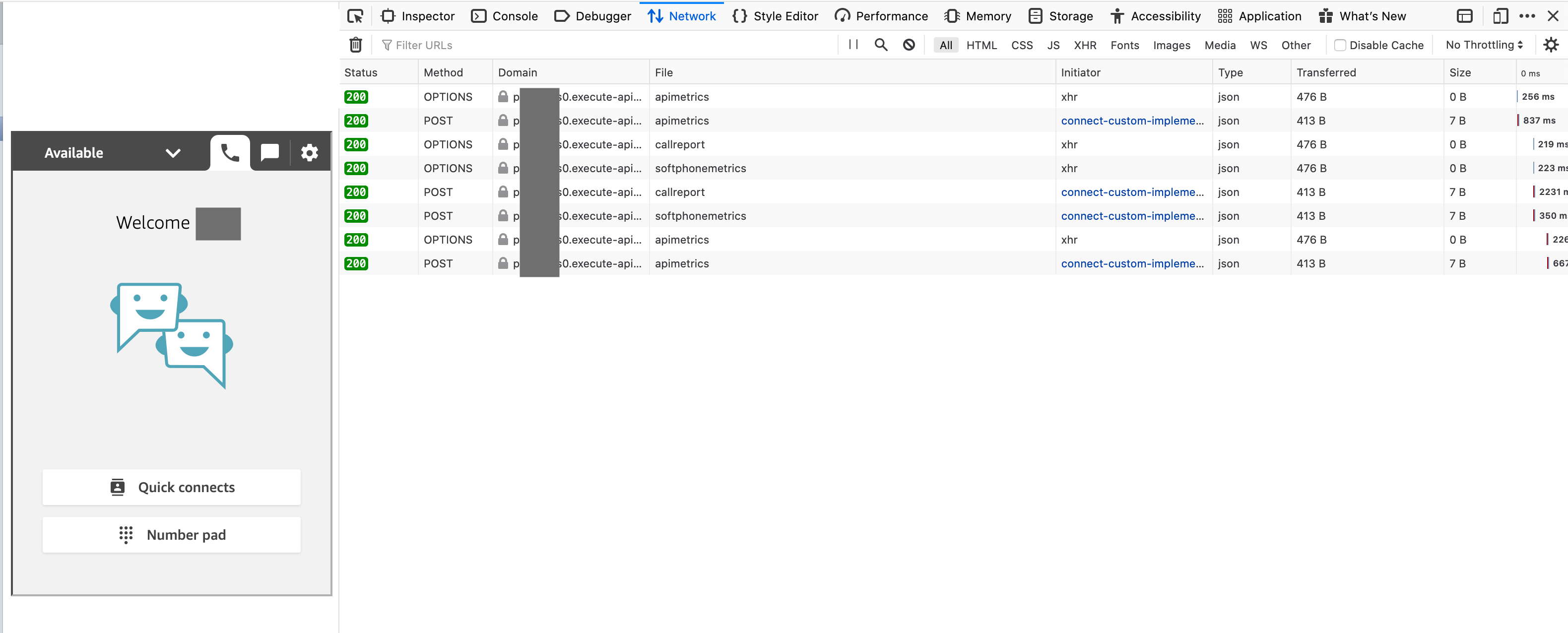The image size is (1568, 633).
Task: Sort by the Initiator column header
Action: [1134, 72]
